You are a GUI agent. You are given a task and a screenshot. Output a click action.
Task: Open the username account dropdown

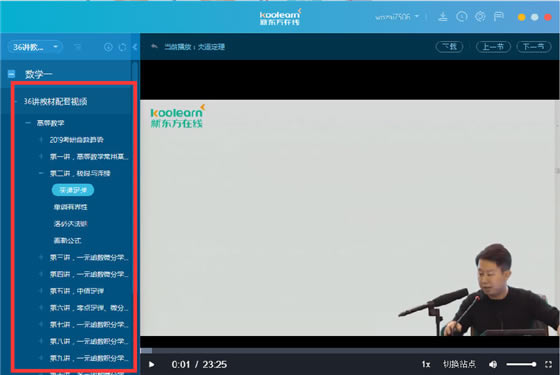pos(397,17)
